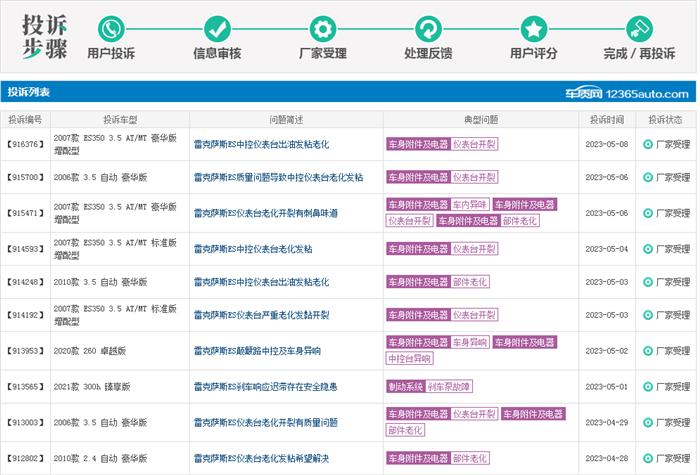
Task: Click status icon in row 913953
Action: [648, 351]
